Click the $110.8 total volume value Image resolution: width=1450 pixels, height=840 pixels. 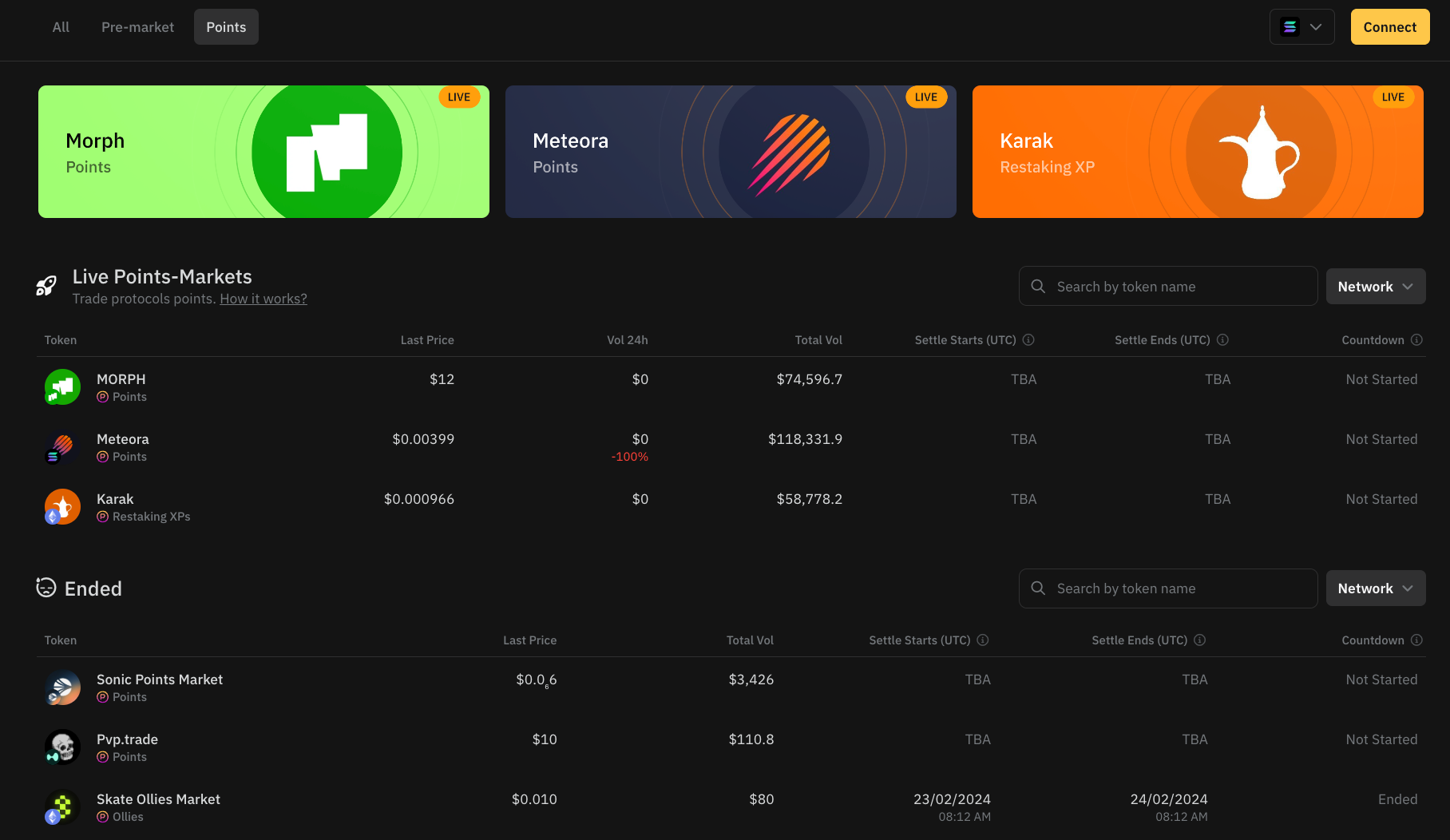(x=751, y=739)
